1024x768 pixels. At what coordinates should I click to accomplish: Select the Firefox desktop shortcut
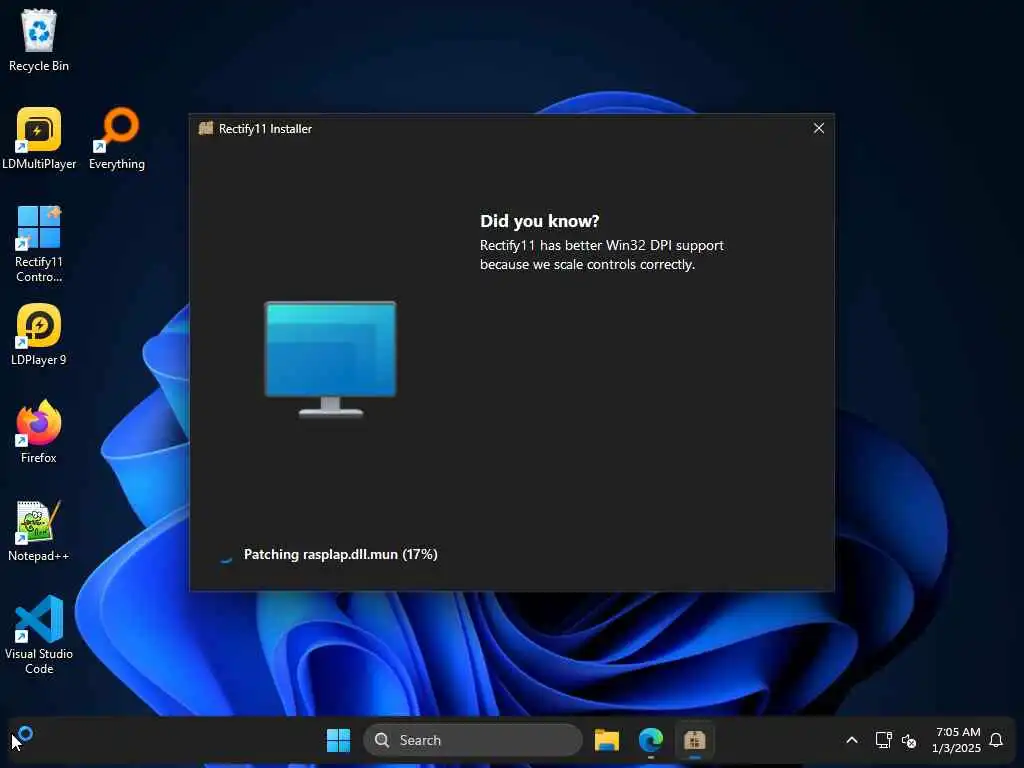39,432
